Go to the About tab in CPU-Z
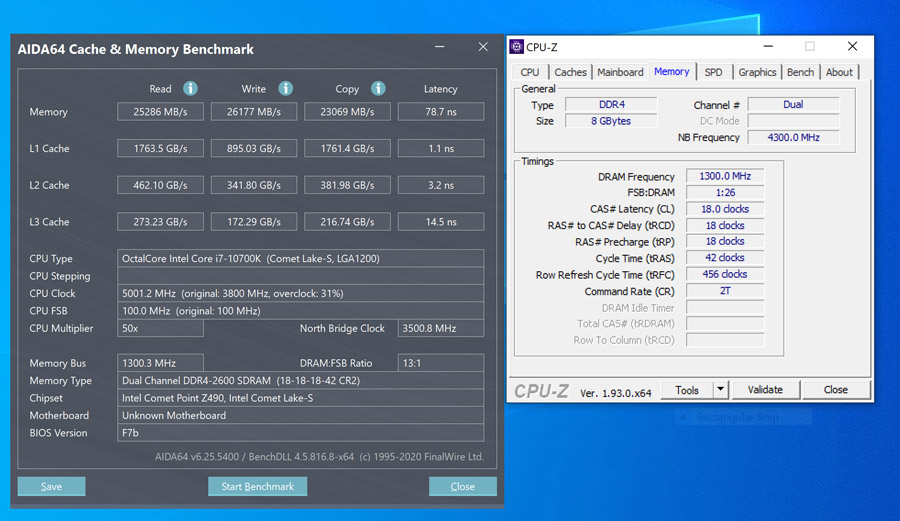 coord(839,72)
